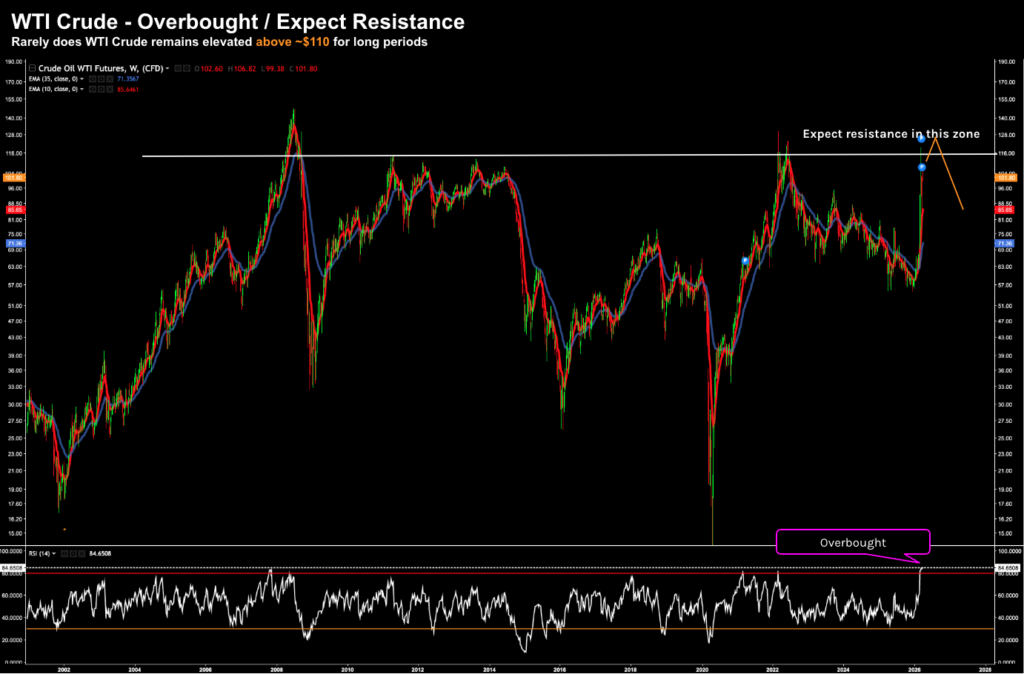Select the blue P marker near 2021

(x=744, y=260)
